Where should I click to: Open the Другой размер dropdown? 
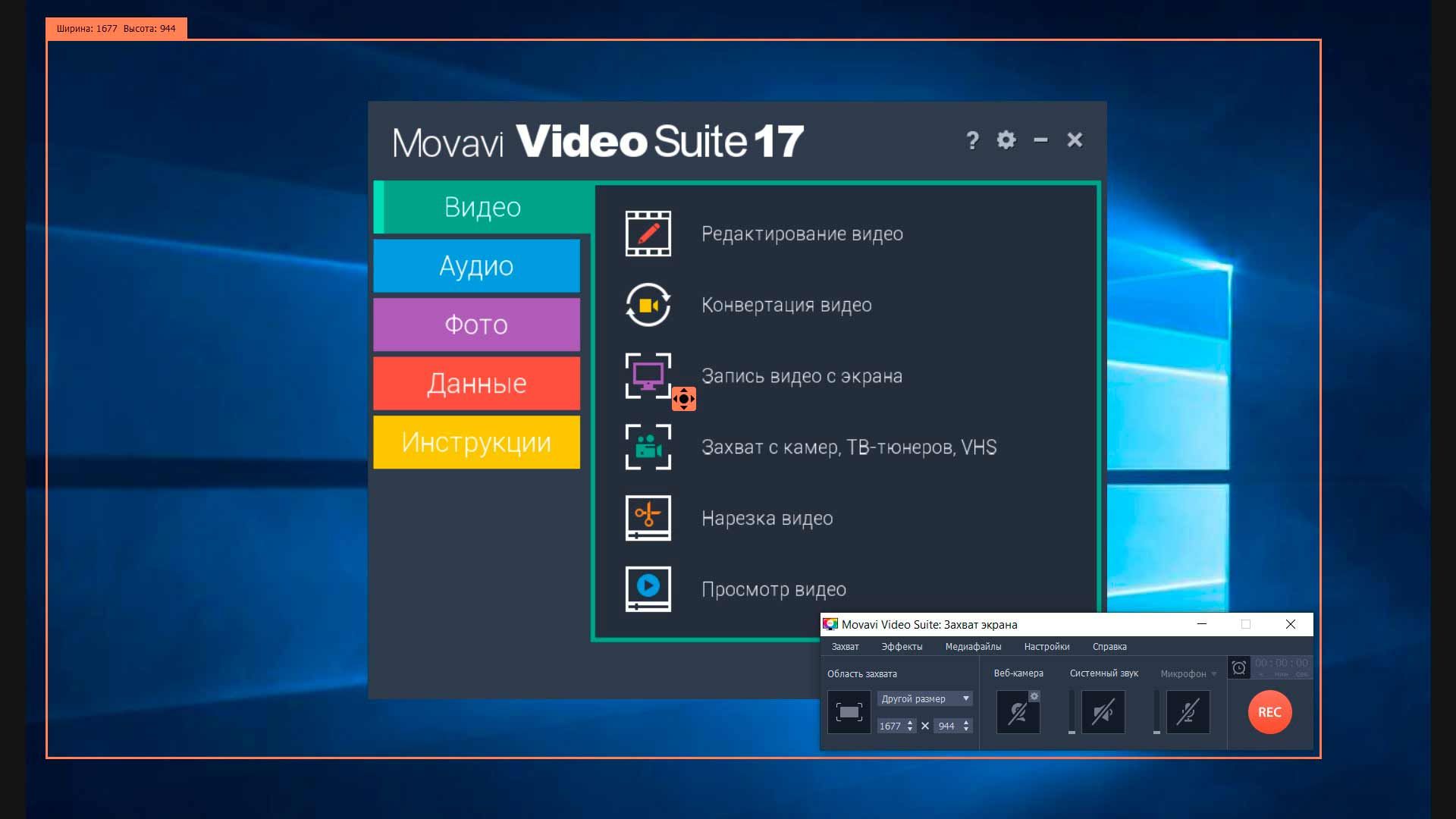click(x=925, y=698)
